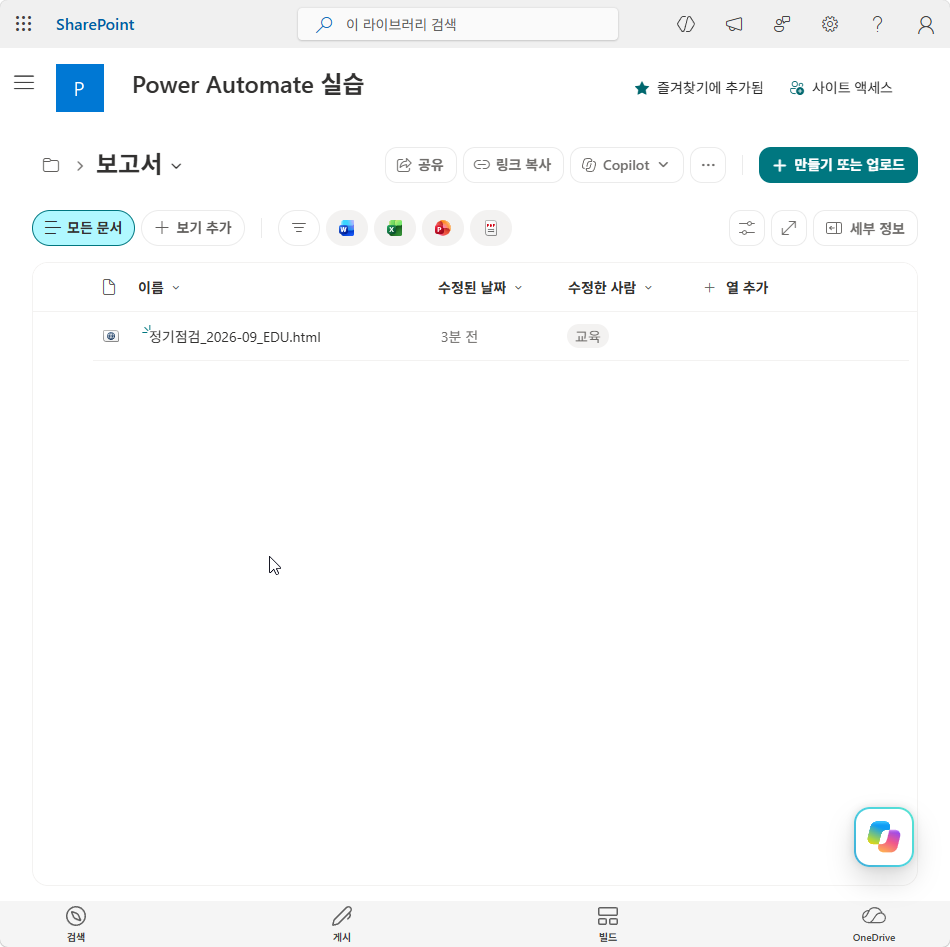Open the account profile icon
950x947 pixels.
pyautogui.click(x=925, y=24)
